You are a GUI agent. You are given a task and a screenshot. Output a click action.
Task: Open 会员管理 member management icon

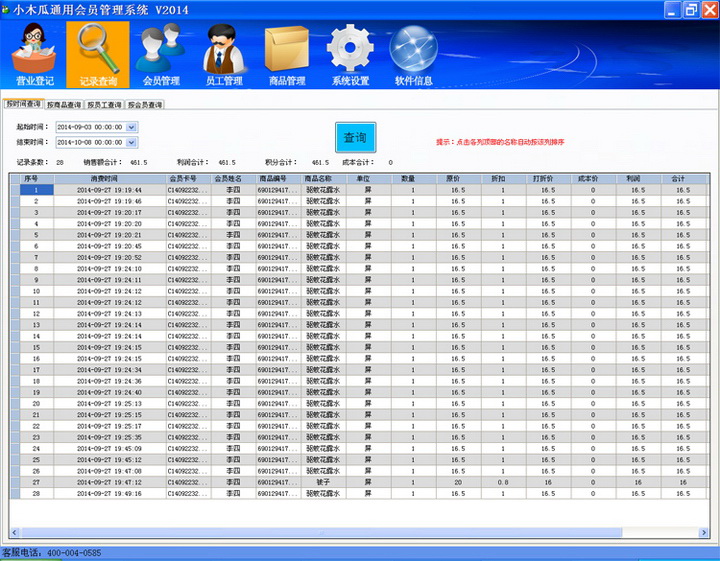point(161,52)
